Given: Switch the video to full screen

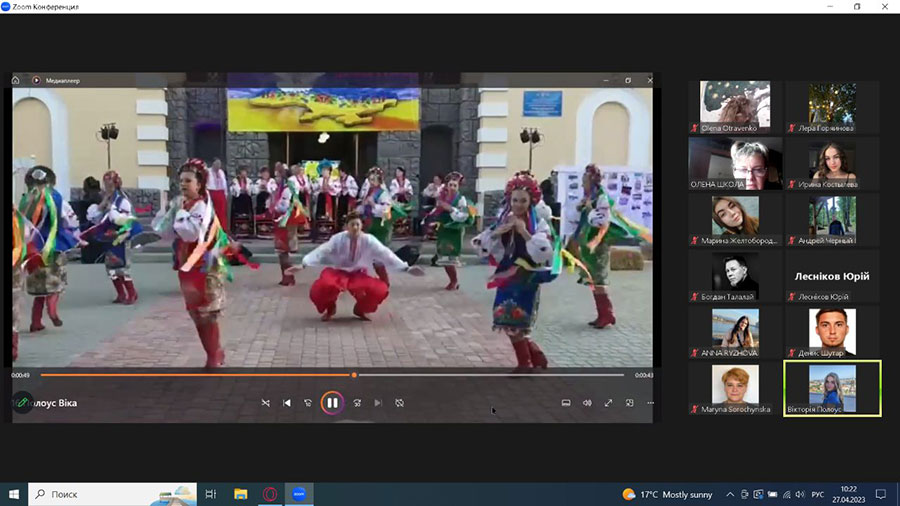Looking at the screenshot, I should pos(608,403).
